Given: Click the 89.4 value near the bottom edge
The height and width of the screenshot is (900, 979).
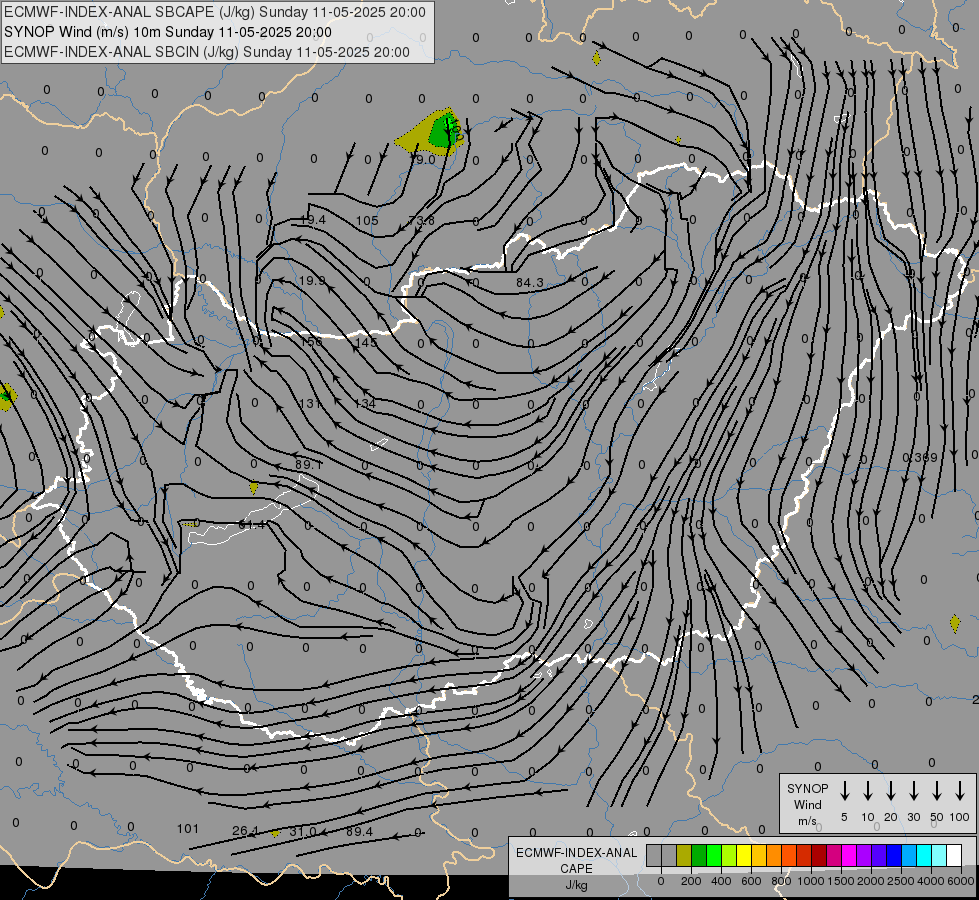Looking at the screenshot, I should click(359, 831).
